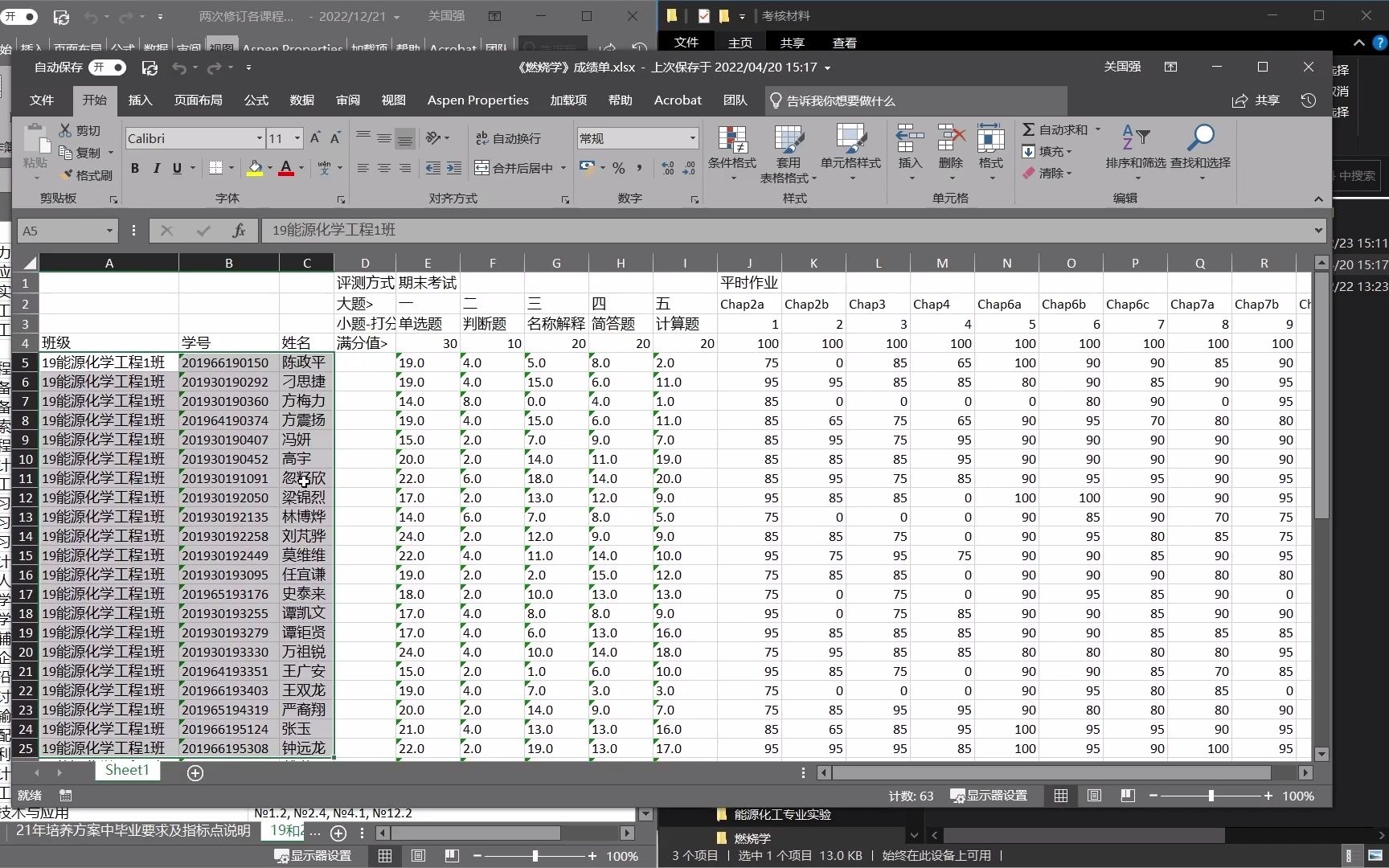
Task: Switch to the Page Layout (页面布局) tab
Action: coord(199,100)
